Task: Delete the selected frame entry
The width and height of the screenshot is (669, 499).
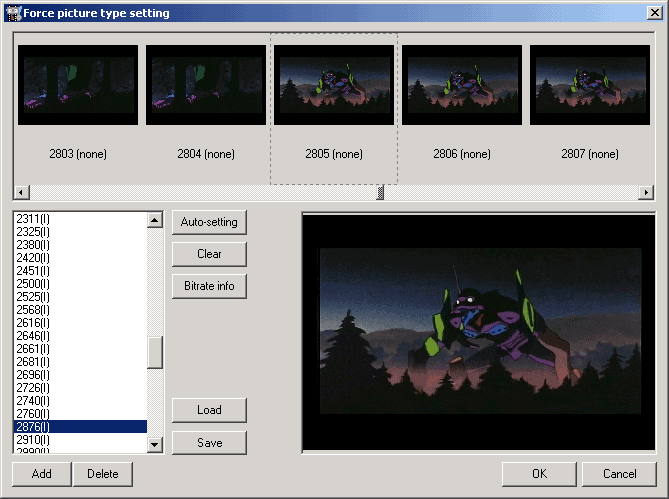Action: tap(102, 474)
